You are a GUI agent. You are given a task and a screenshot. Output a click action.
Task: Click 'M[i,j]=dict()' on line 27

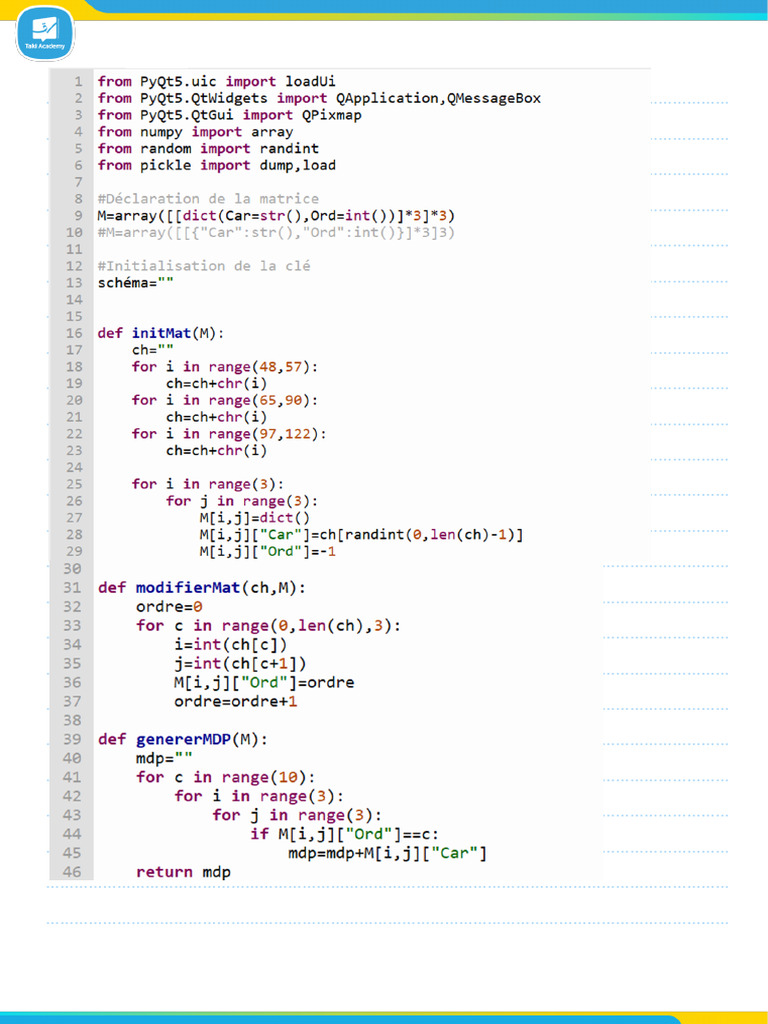tap(255, 518)
